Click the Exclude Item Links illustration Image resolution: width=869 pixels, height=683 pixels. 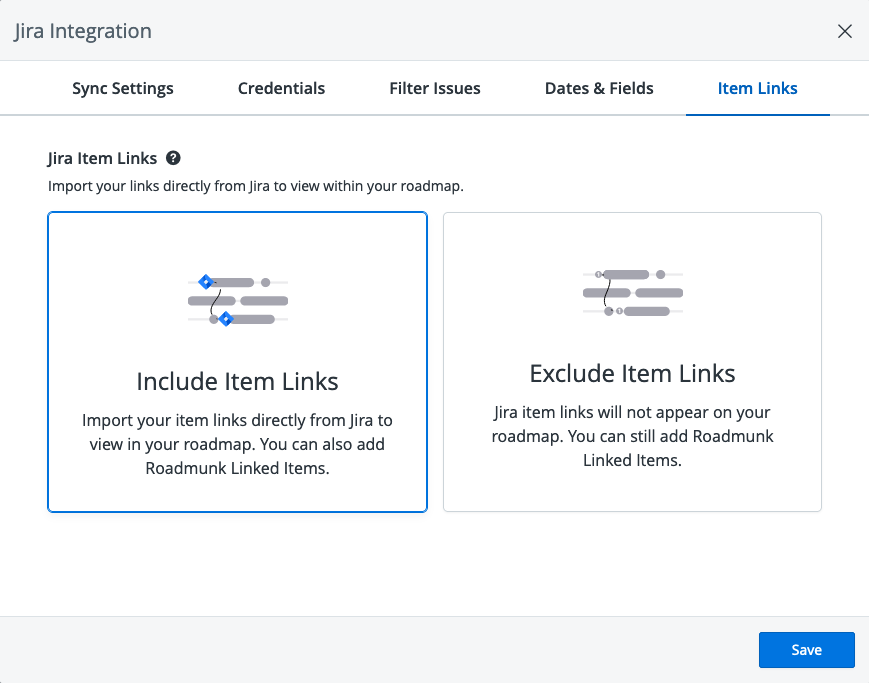[x=632, y=293]
